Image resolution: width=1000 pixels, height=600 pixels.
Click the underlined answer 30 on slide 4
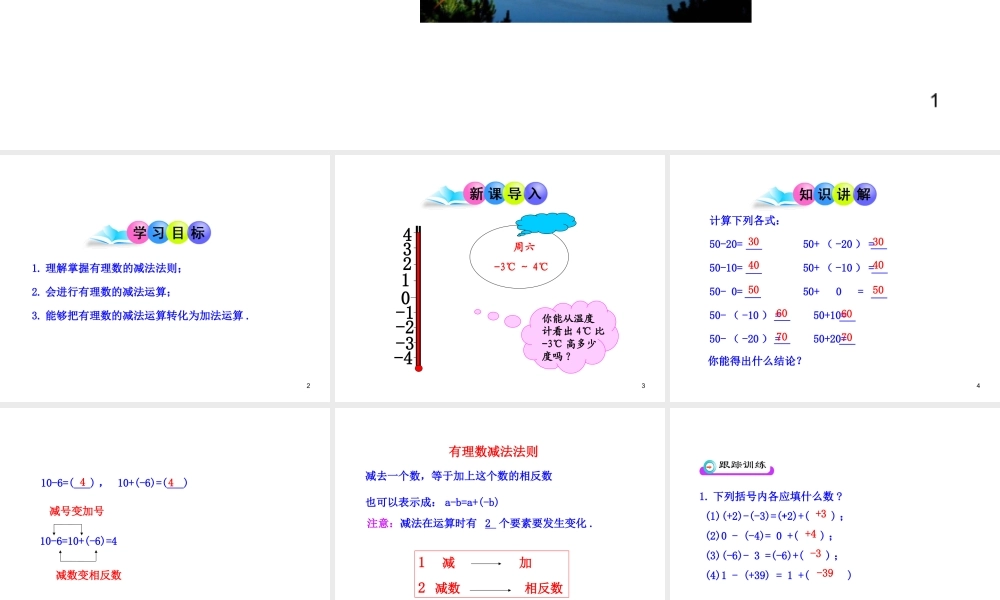[752, 240]
